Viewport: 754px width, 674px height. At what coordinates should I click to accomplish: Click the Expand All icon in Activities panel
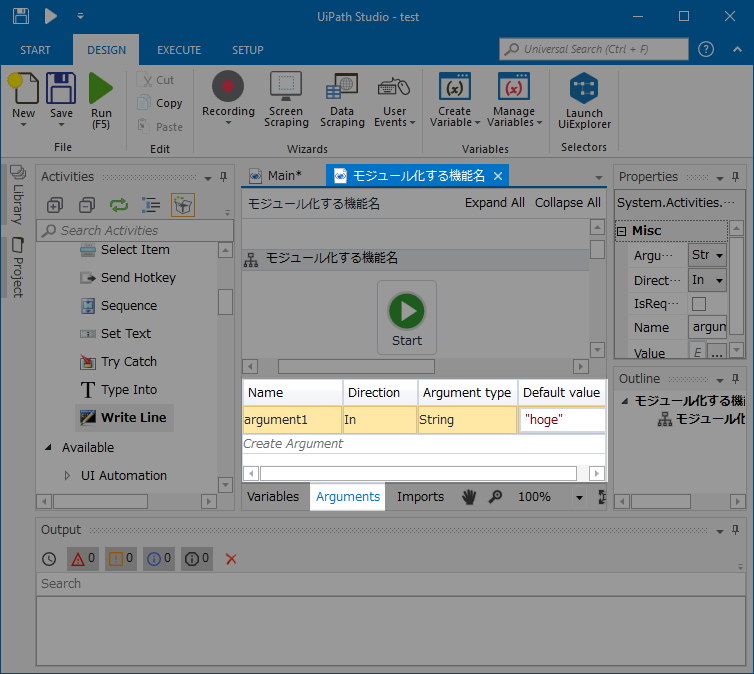pyautogui.click(x=55, y=205)
